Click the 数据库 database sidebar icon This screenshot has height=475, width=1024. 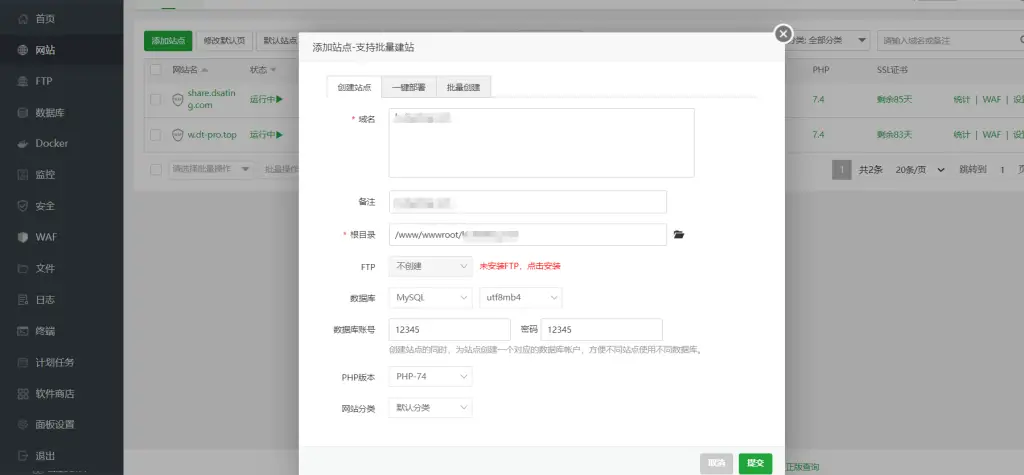22,112
